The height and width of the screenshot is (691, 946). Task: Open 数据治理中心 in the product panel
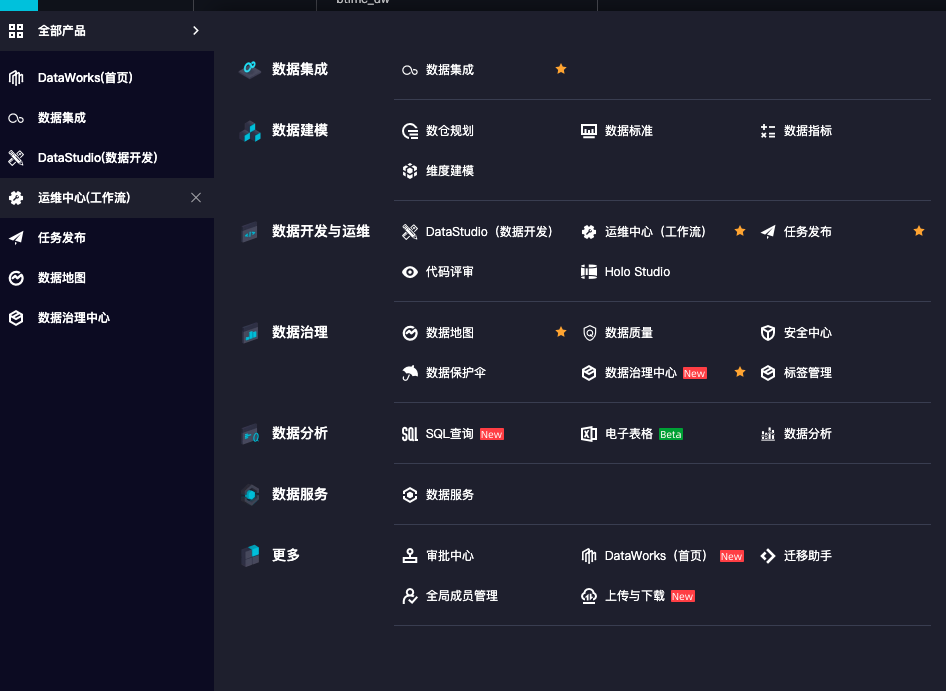coord(643,373)
